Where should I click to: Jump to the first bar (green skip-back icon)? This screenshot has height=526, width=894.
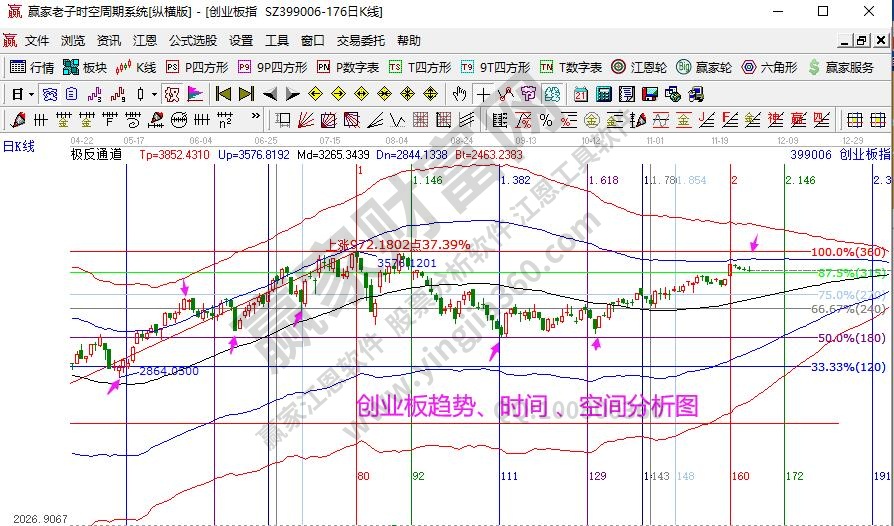(222, 94)
